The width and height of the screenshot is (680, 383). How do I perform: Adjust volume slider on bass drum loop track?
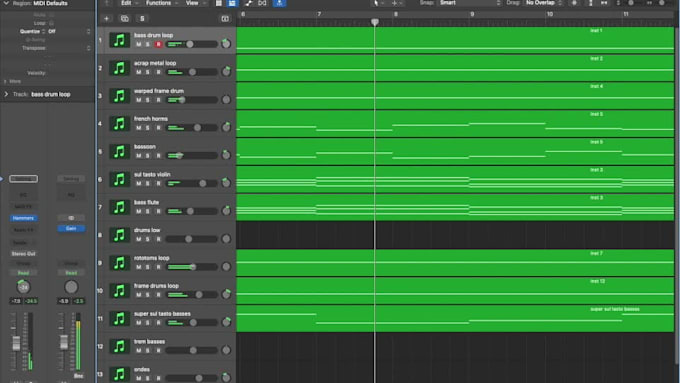click(190, 44)
